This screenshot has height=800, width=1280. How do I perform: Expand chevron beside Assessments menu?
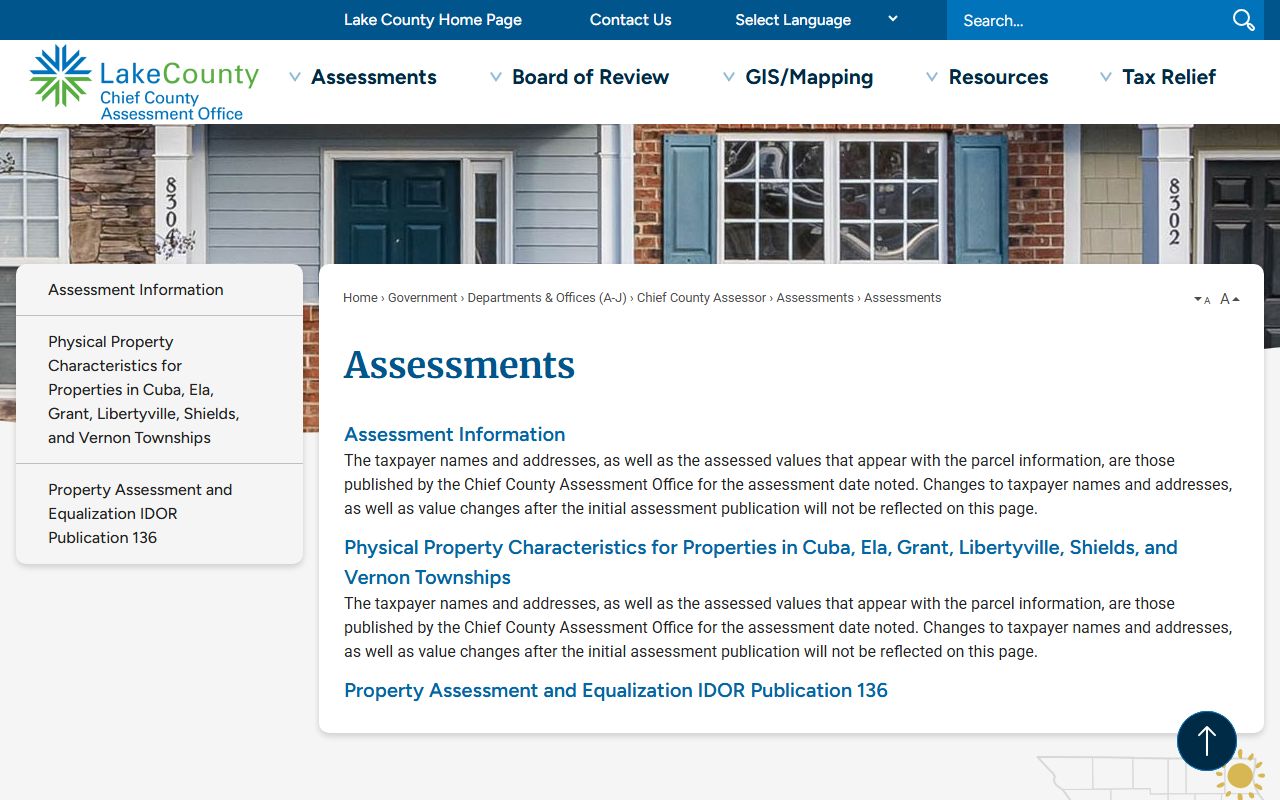[295, 77]
